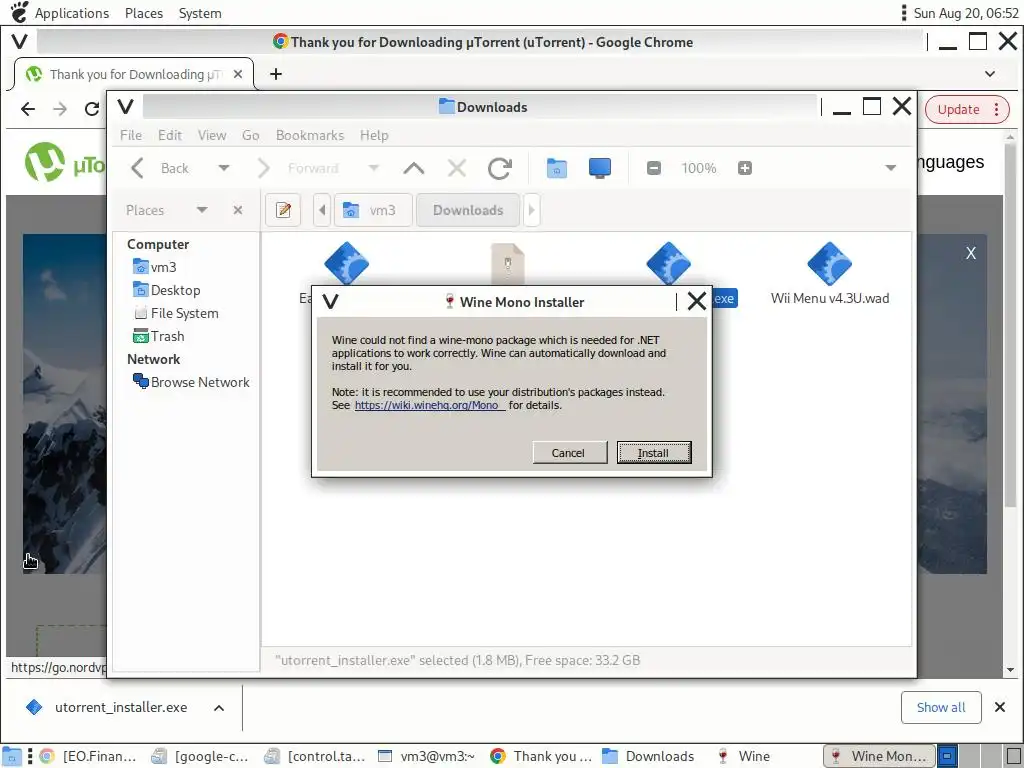
Task: Open the view mode dropdown arrow in toolbar
Action: (x=890, y=168)
